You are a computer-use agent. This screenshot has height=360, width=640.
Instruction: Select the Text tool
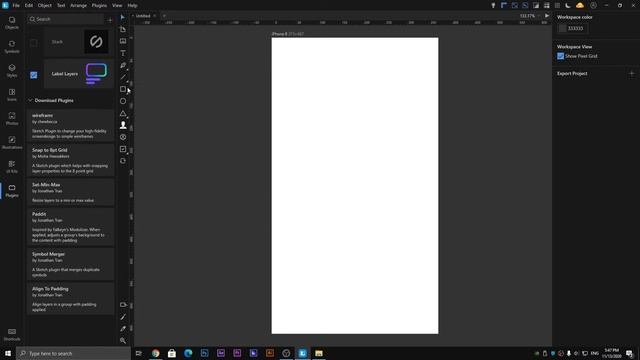123,53
